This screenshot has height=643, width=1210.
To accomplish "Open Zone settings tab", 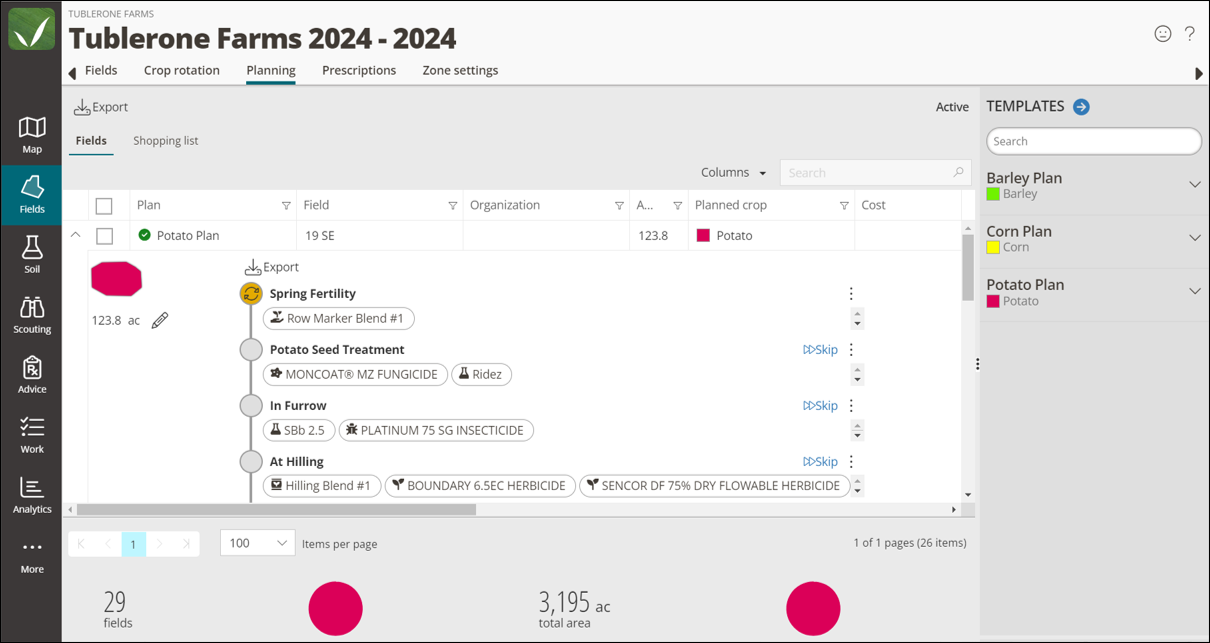I will [460, 70].
